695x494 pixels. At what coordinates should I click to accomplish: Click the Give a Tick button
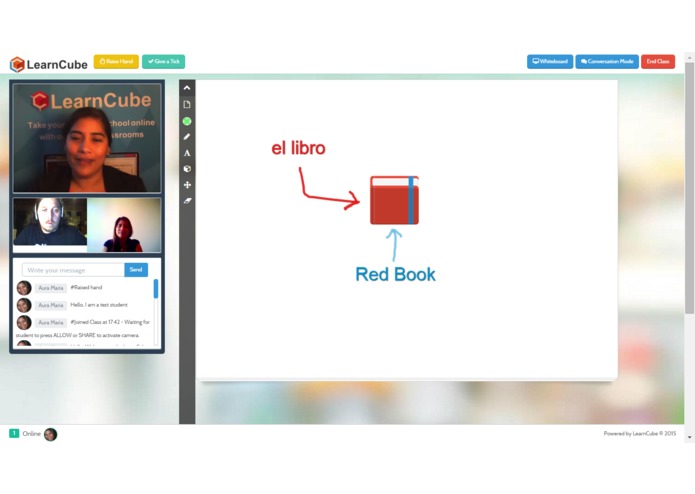point(164,62)
